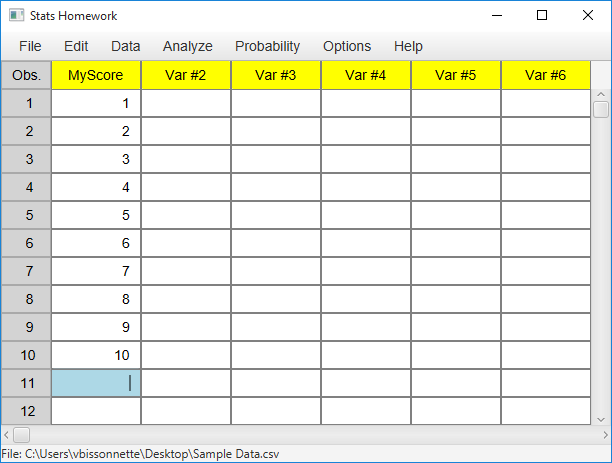Click the horizontal scrollbar thumb

coord(21,435)
